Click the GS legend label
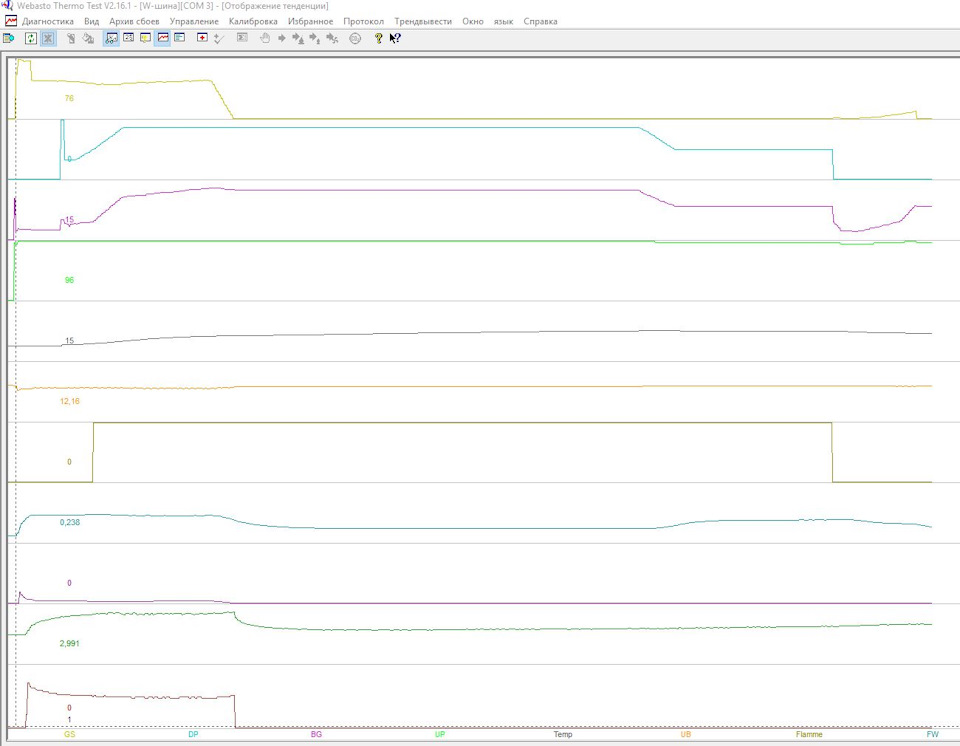This screenshot has width=960, height=746. 69,734
